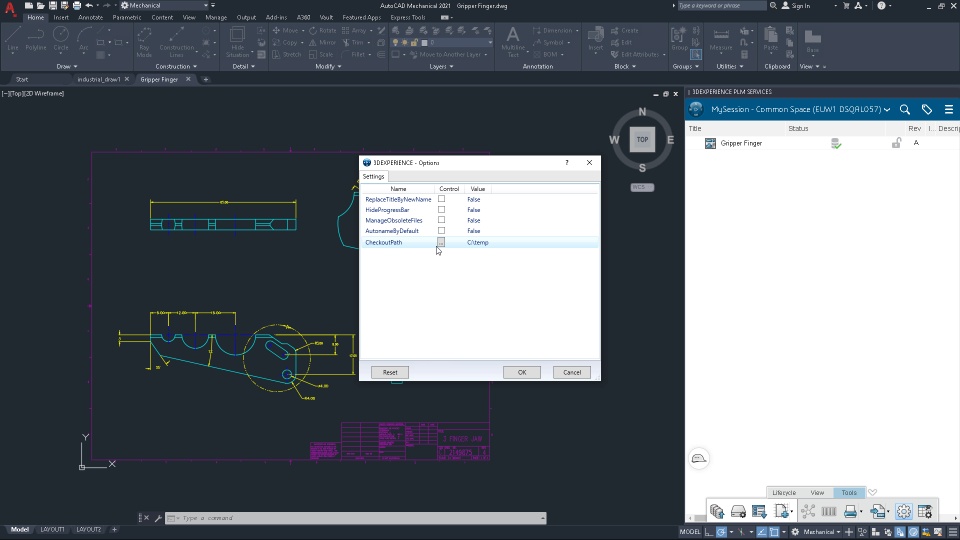Click the AutoCAD application logo button
Screen dimensions: 960x540
click(x=10, y=11)
